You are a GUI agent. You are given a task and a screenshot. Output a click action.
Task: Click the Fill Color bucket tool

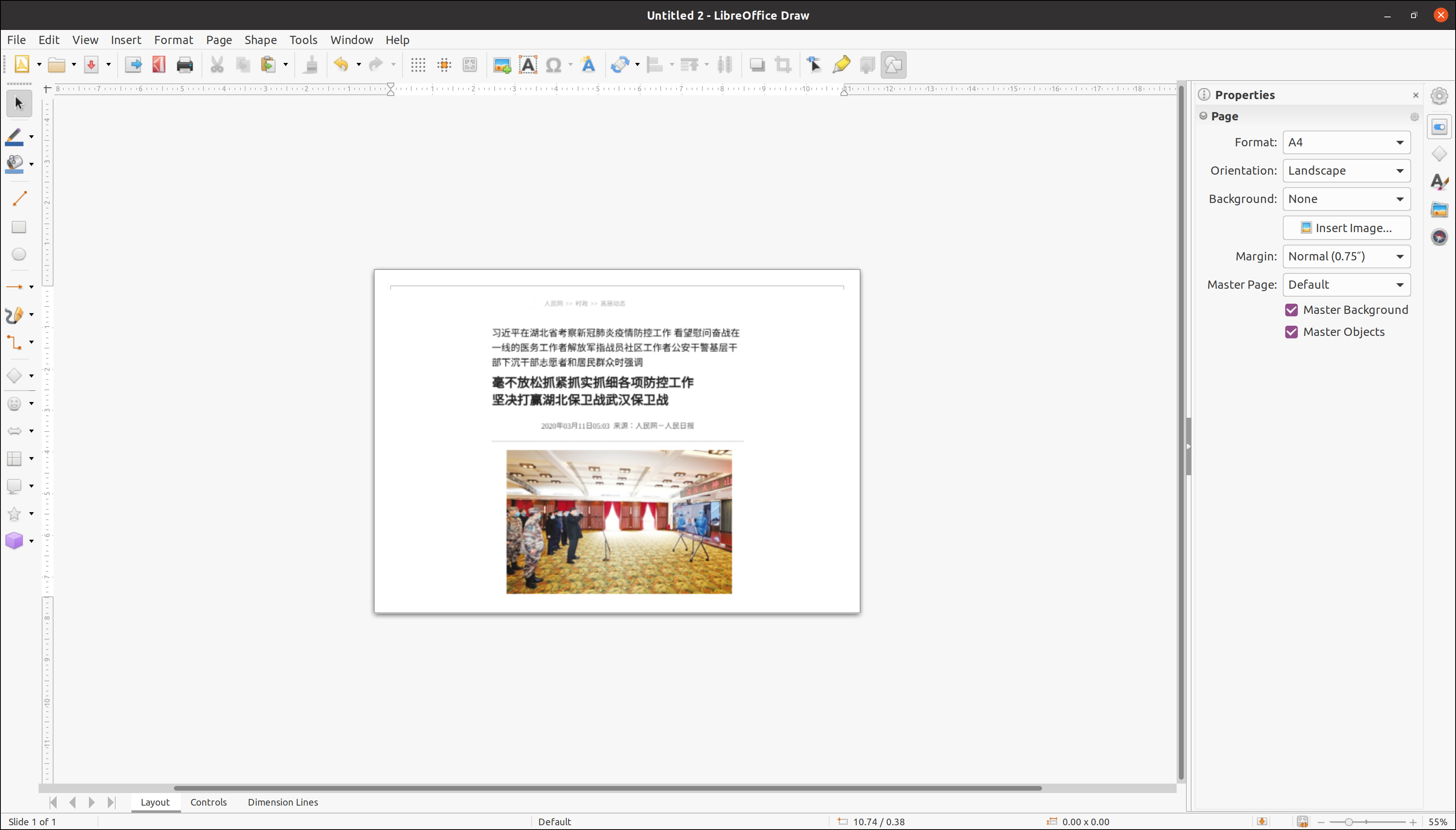14,164
